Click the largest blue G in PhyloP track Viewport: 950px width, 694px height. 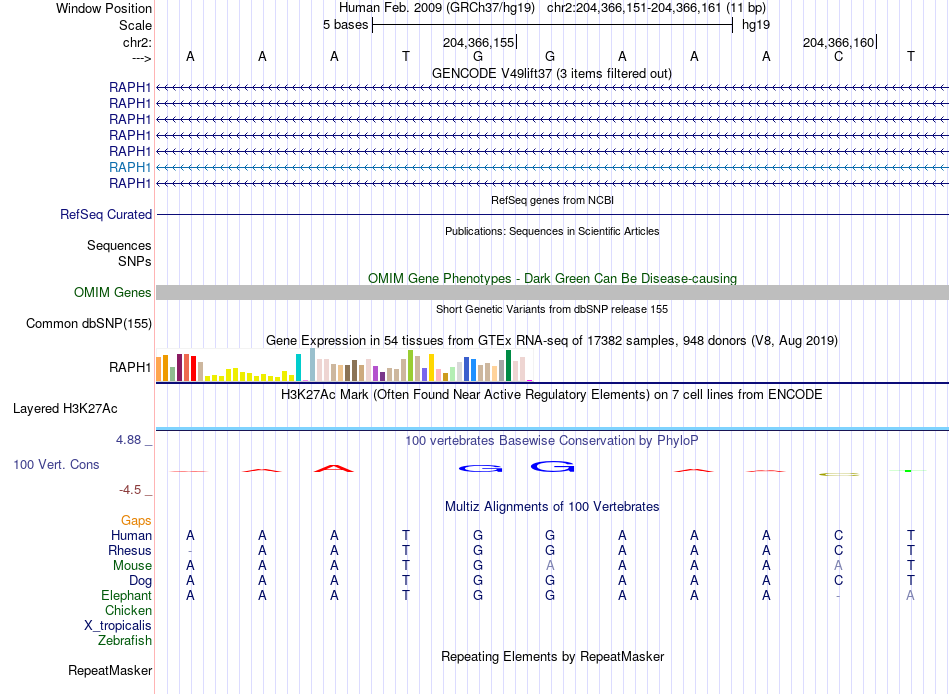(x=553, y=467)
